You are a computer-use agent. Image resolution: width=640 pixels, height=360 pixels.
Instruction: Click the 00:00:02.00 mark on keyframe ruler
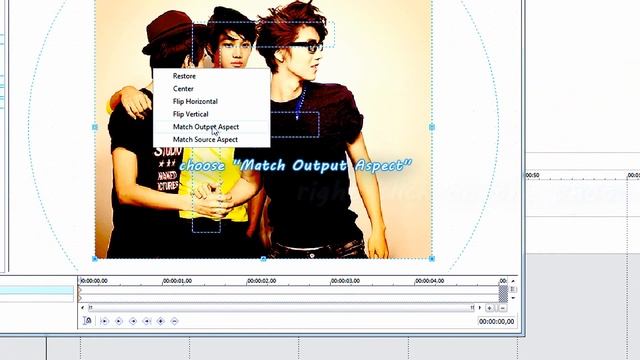[261, 281]
